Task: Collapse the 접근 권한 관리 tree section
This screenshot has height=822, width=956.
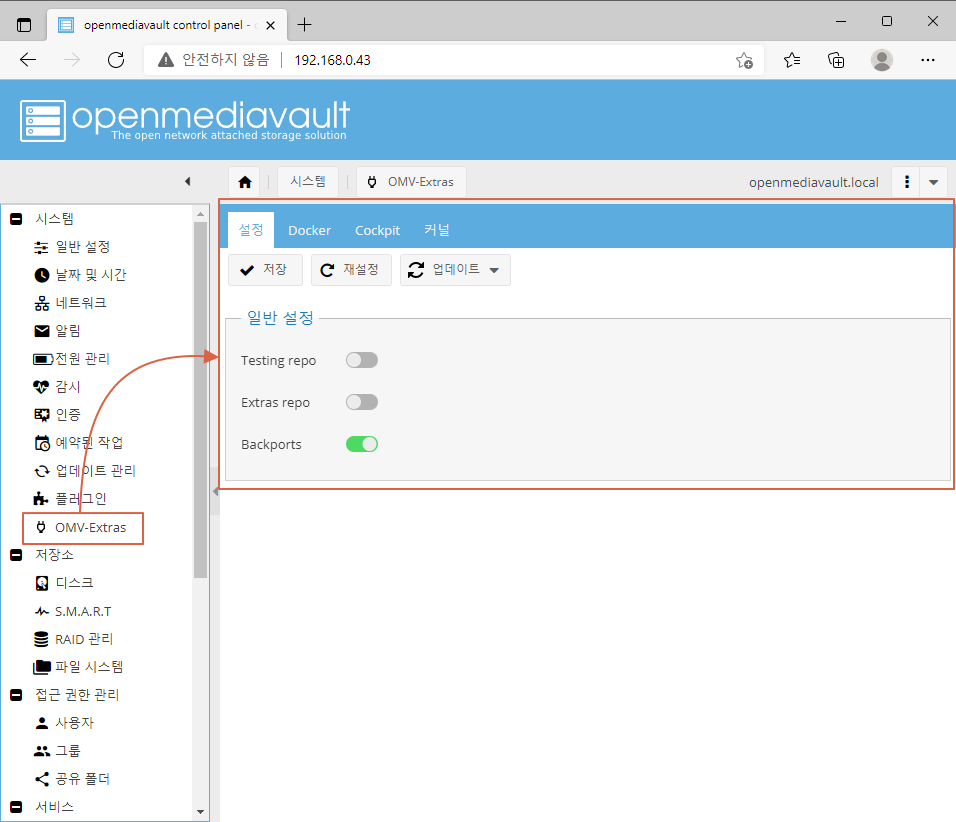Action: pyautogui.click(x=16, y=695)
